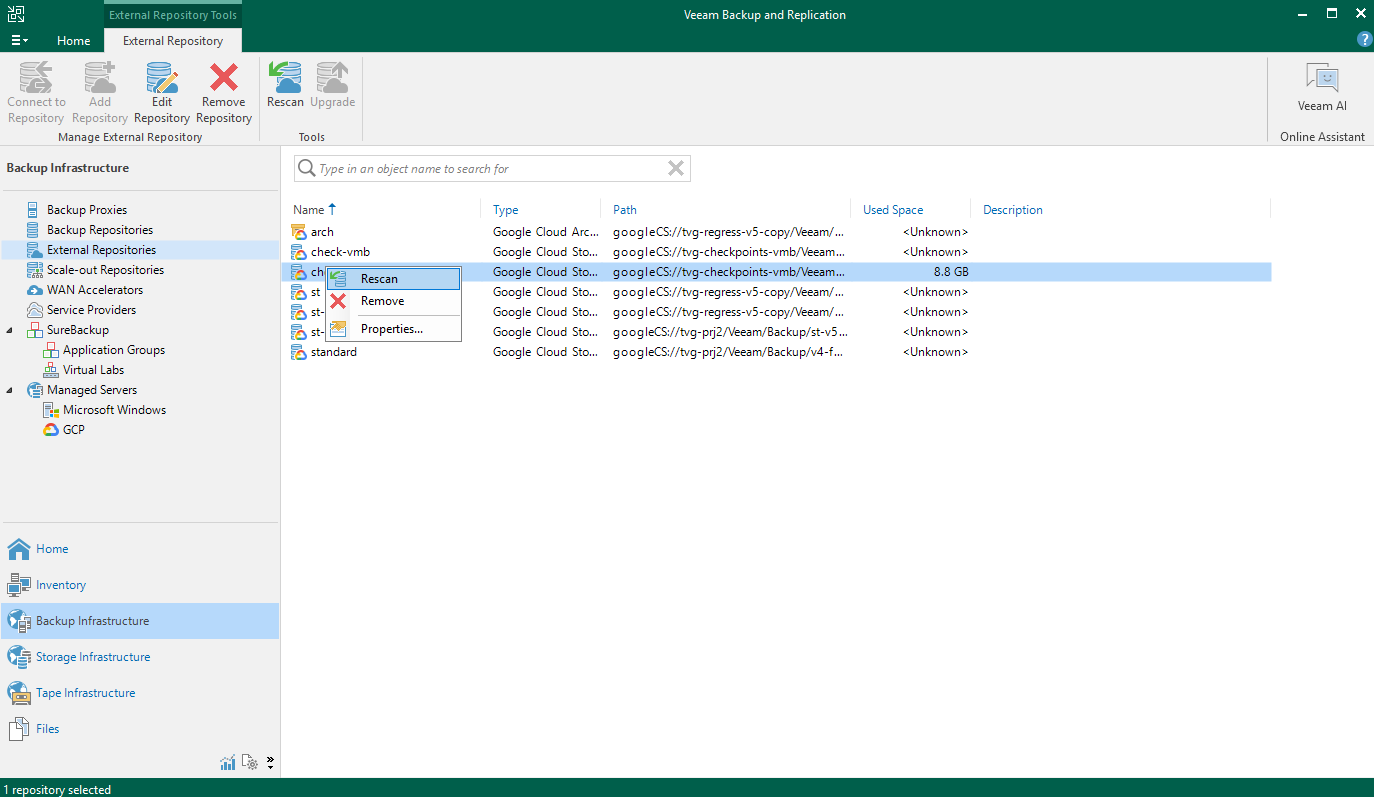The image size is (1374, 797).
Task: Click the cloud icon of the standard repository
Action: pos(298,352)
